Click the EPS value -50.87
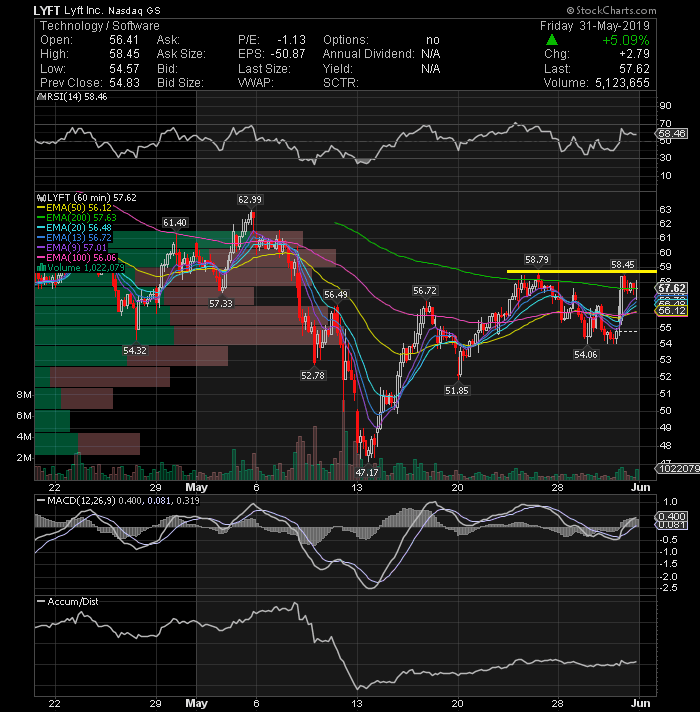Screen dimensions: 700x712 [288, 54]
